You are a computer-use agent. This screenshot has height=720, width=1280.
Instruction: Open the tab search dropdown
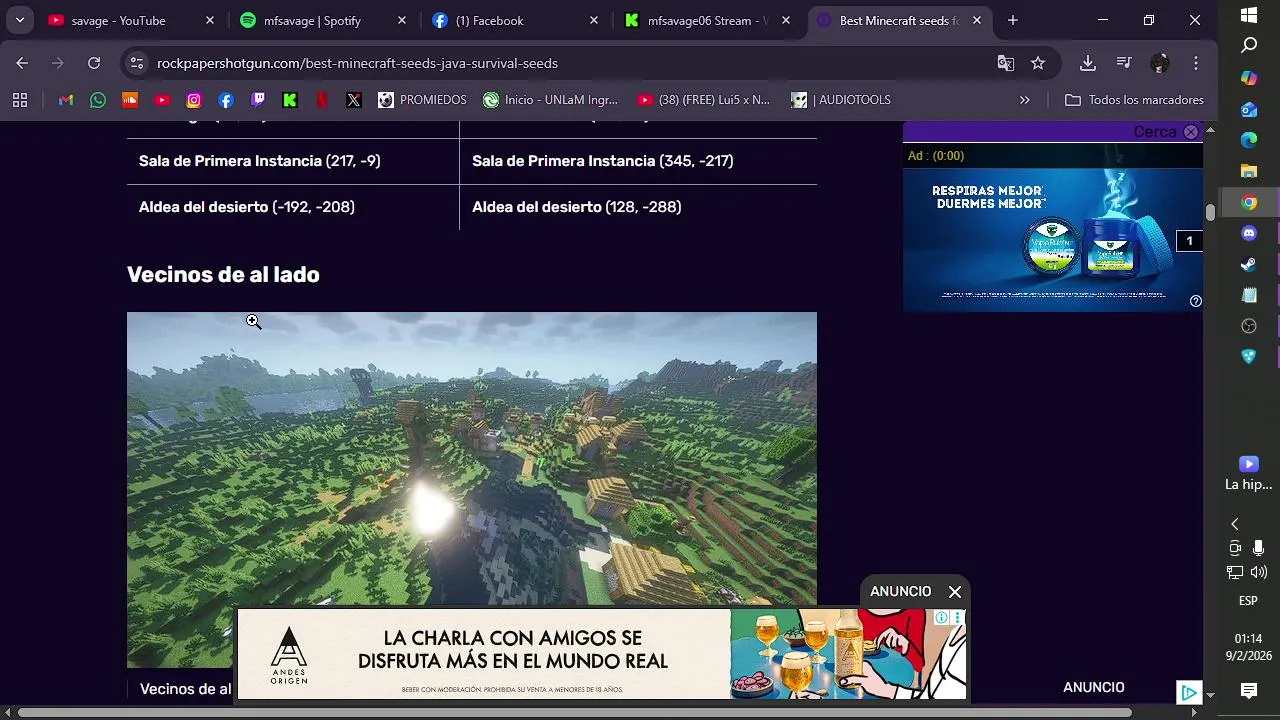(x=19, y=20)
